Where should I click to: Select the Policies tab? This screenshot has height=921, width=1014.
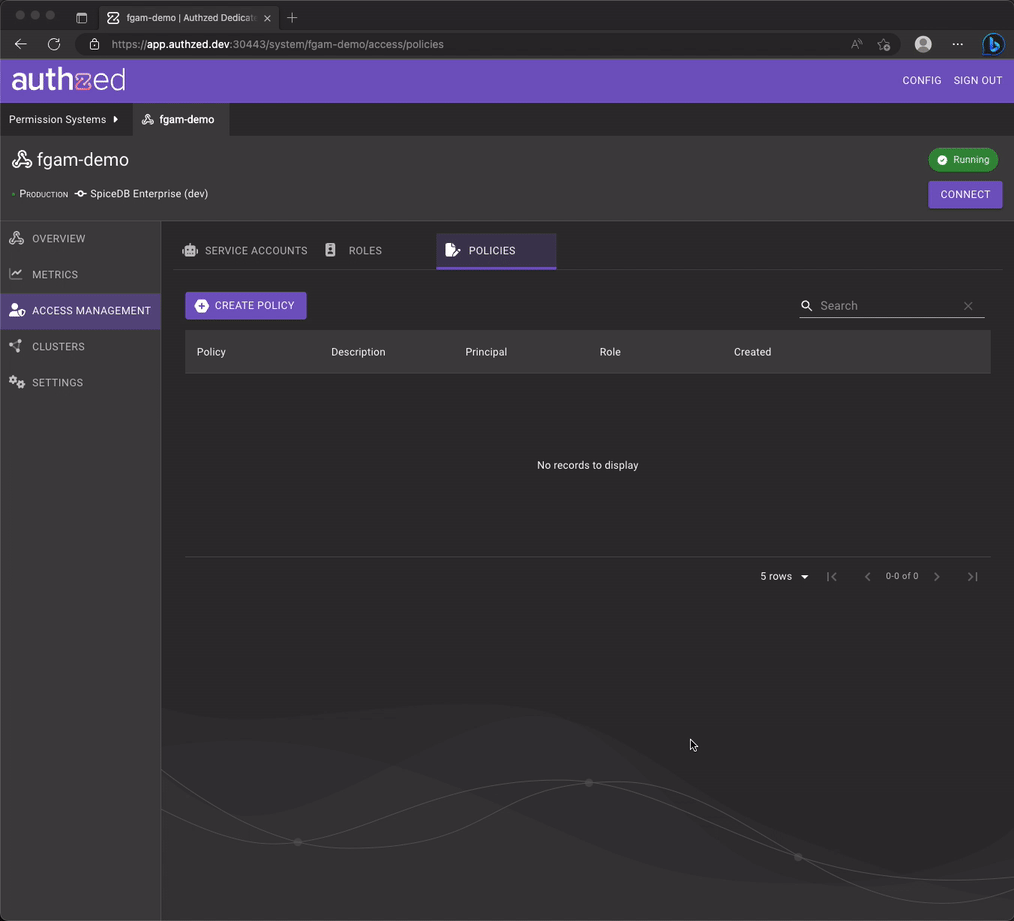[496, 250]
